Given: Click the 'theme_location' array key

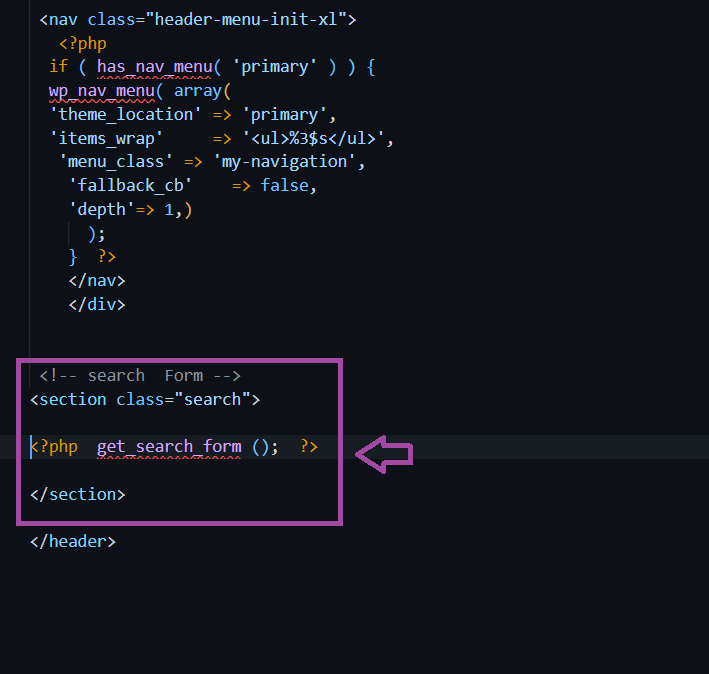Looking at the screenshot, I should pos(125,114).
